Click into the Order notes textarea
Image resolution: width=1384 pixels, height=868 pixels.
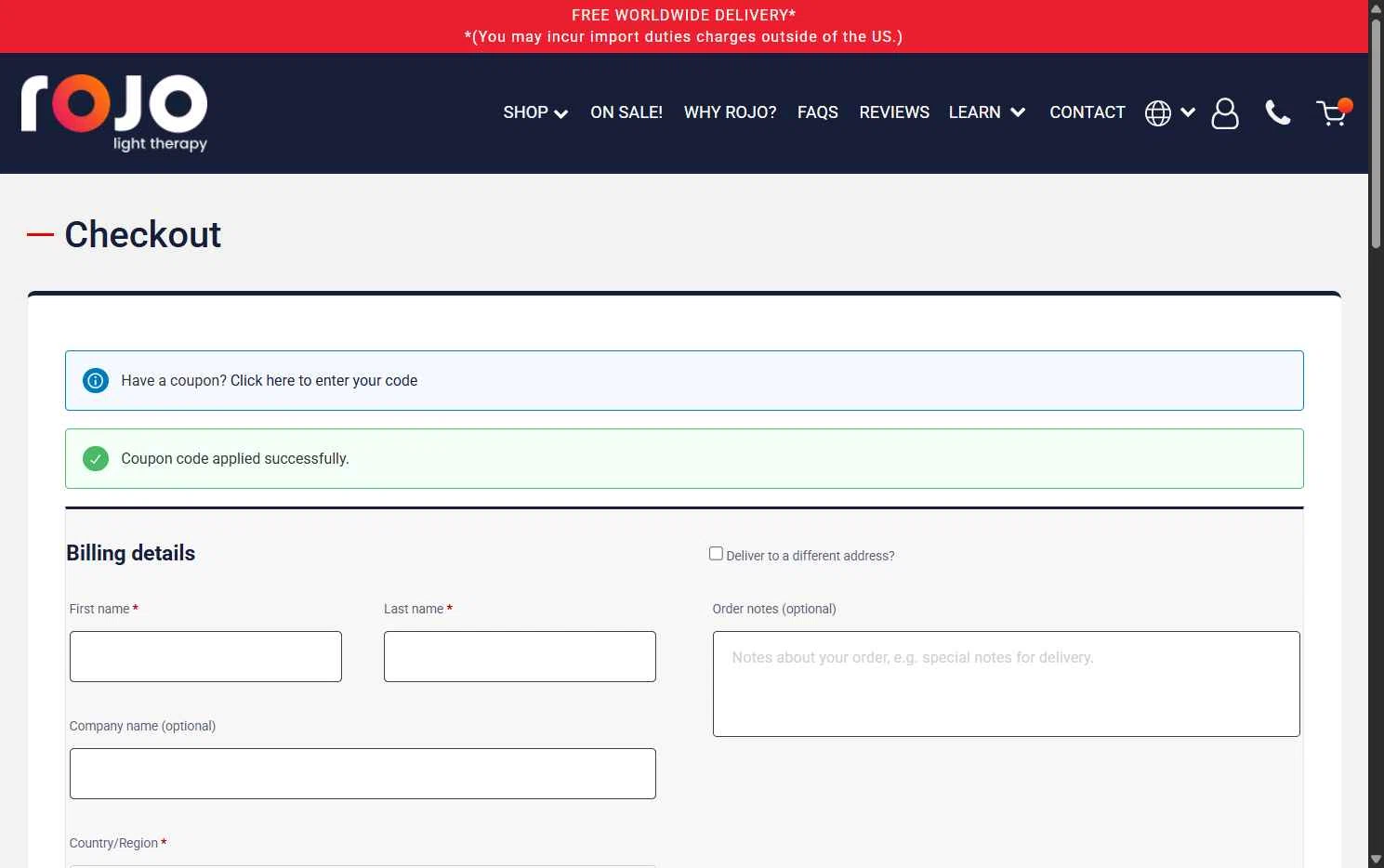point(1006,684)
